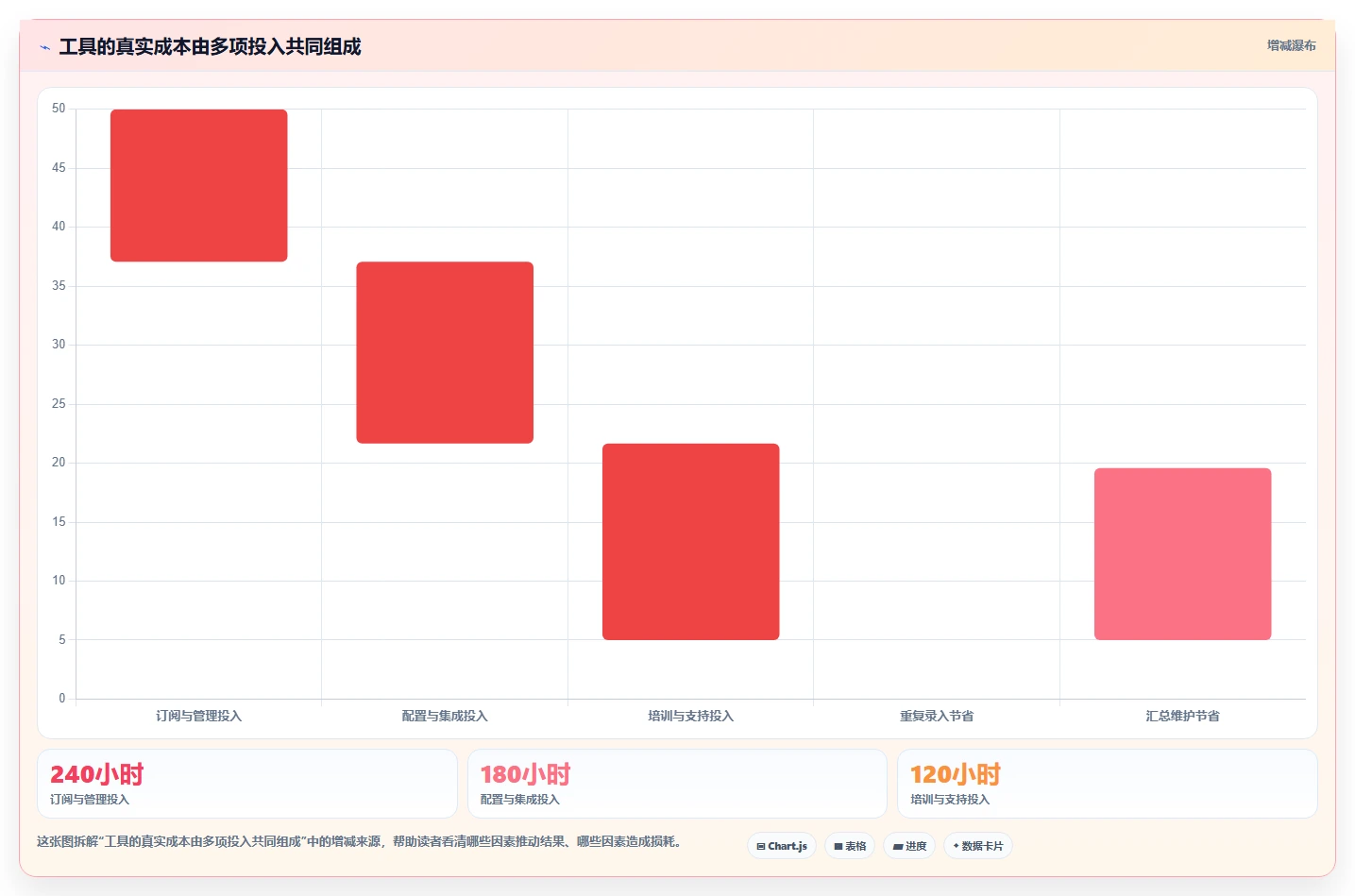Click the 汇总维护节省 x-axis label

click(x=1183, y=716)
